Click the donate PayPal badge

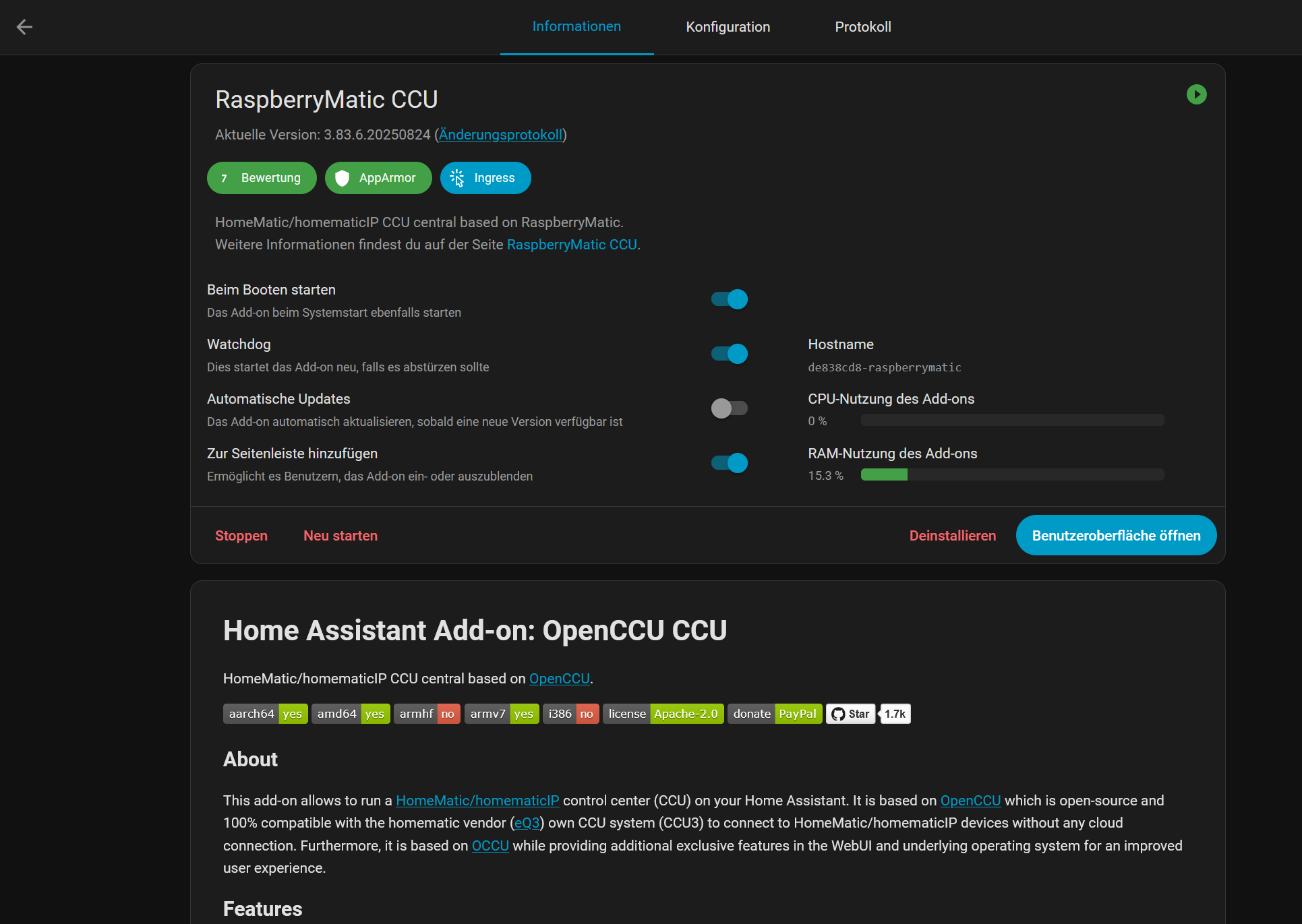click(x=774, y=714)
